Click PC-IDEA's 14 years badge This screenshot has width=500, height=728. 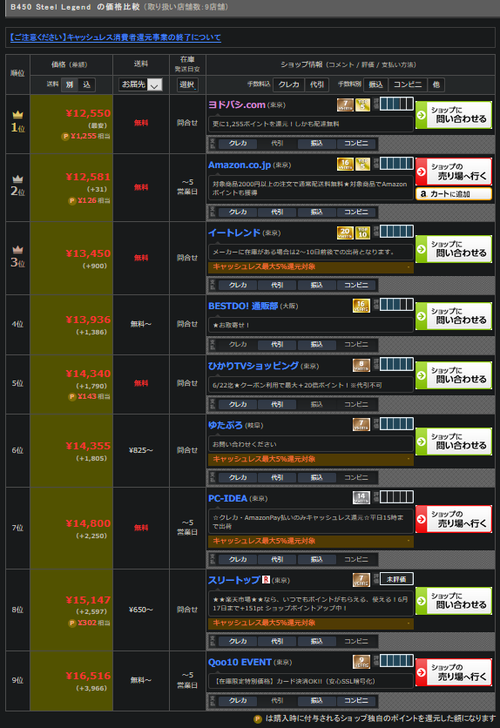tap(361, 498)
